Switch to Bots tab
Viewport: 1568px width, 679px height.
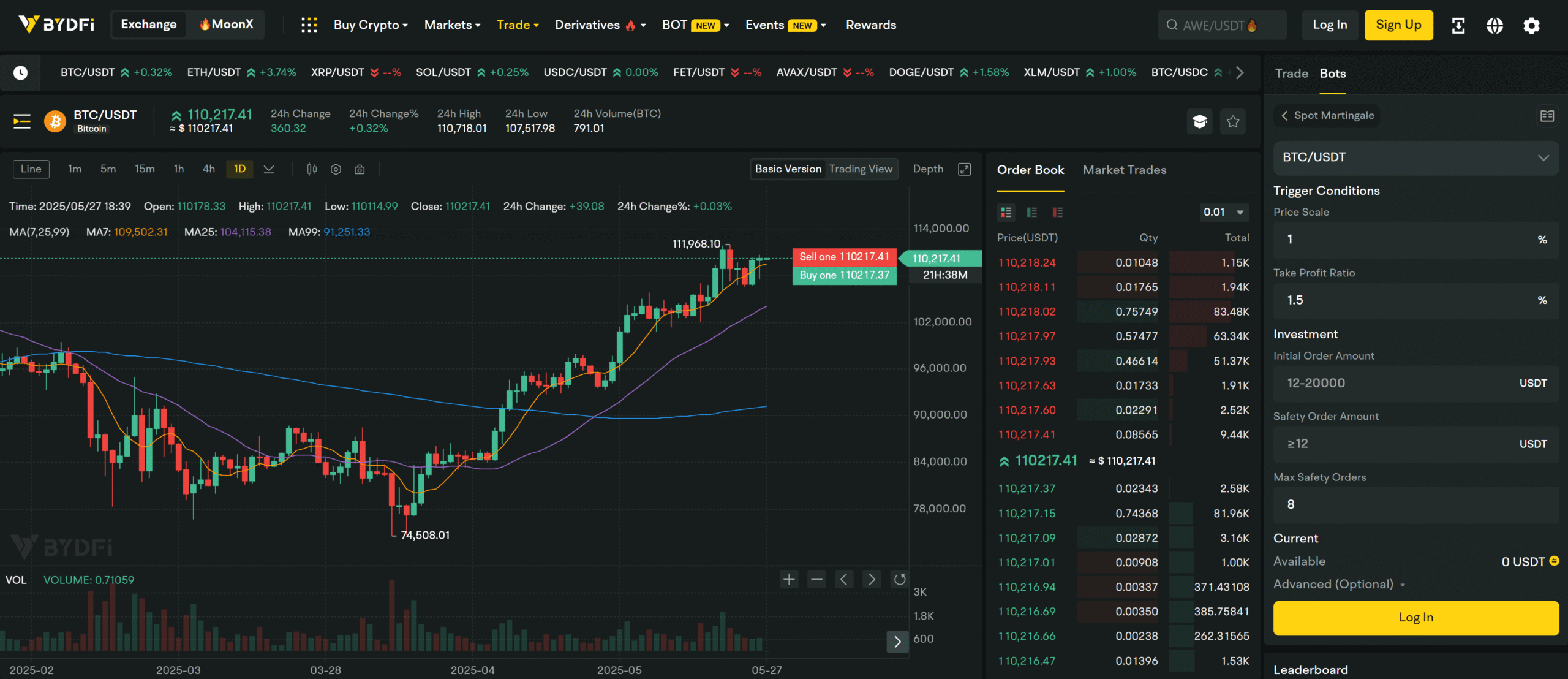1332,74
